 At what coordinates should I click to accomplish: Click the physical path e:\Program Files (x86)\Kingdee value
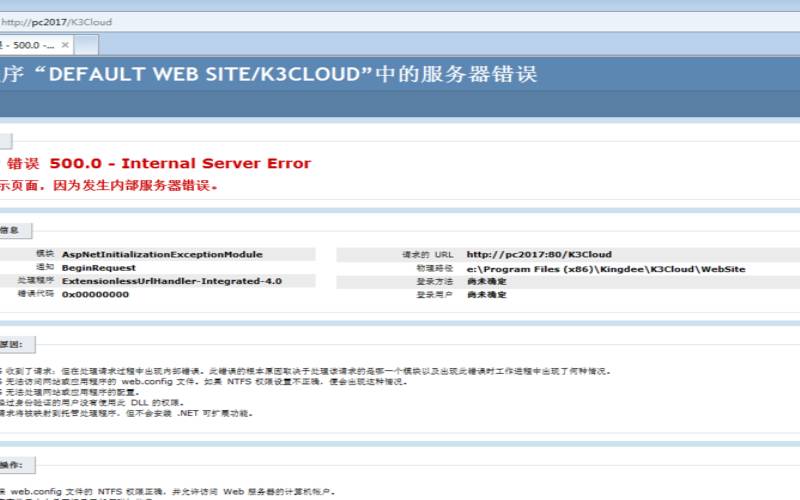(606, 269)
